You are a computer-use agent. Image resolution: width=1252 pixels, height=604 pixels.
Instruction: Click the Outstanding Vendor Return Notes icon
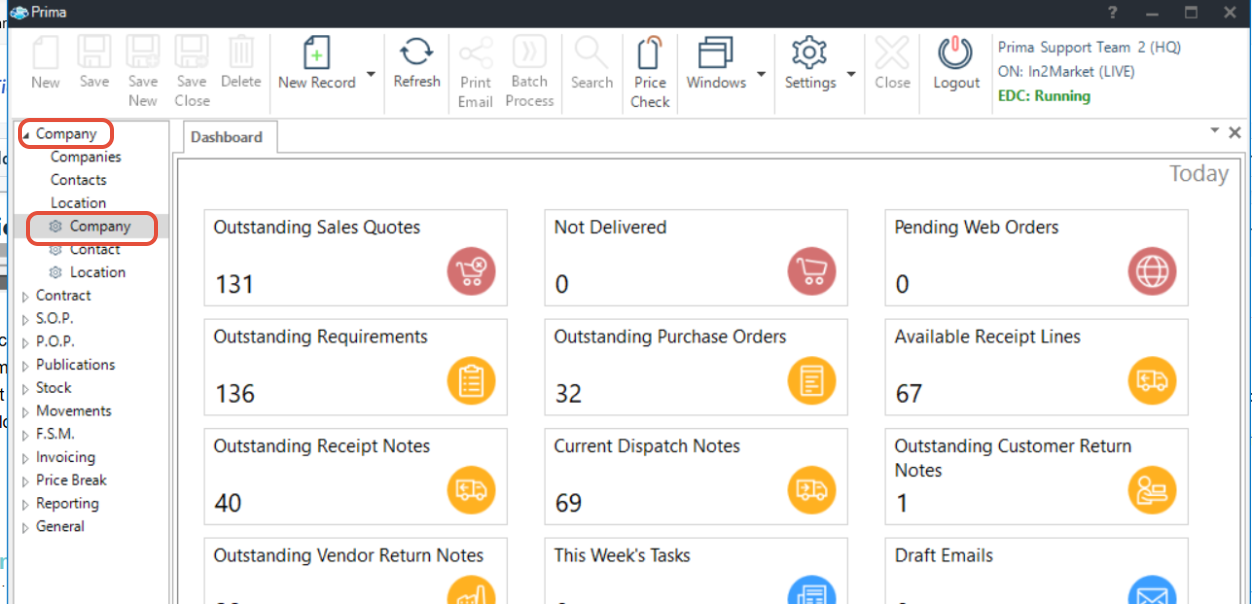click(471, 590)
